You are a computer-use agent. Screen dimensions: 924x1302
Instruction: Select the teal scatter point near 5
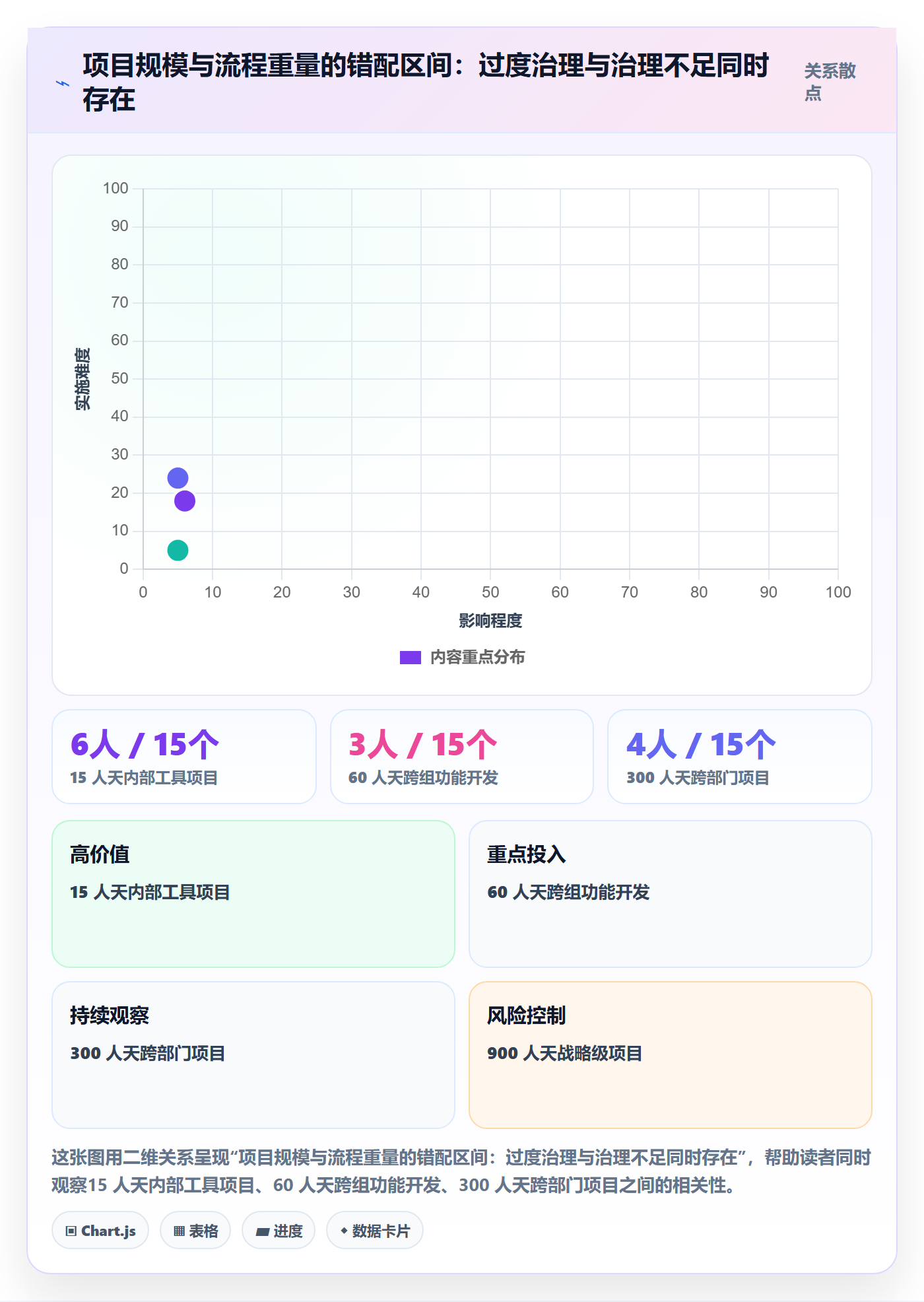point(178,550)
